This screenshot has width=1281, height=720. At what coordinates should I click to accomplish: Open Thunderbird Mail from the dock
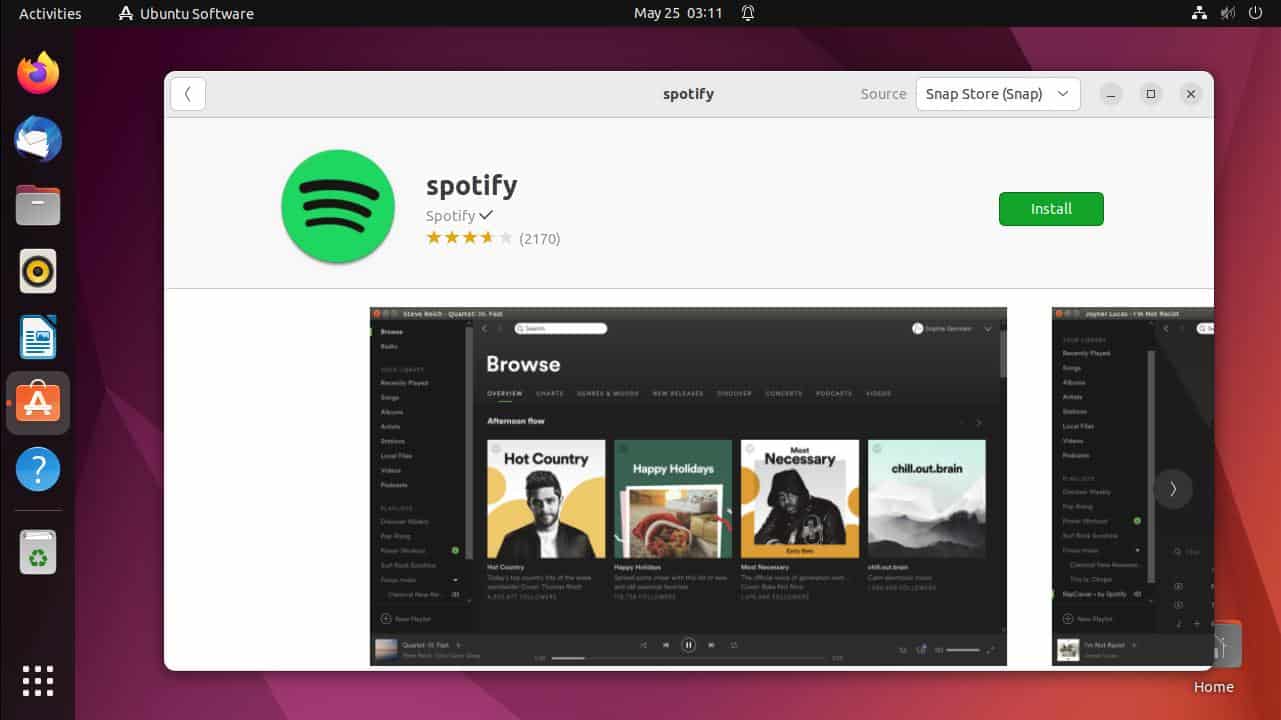point(38,139)
